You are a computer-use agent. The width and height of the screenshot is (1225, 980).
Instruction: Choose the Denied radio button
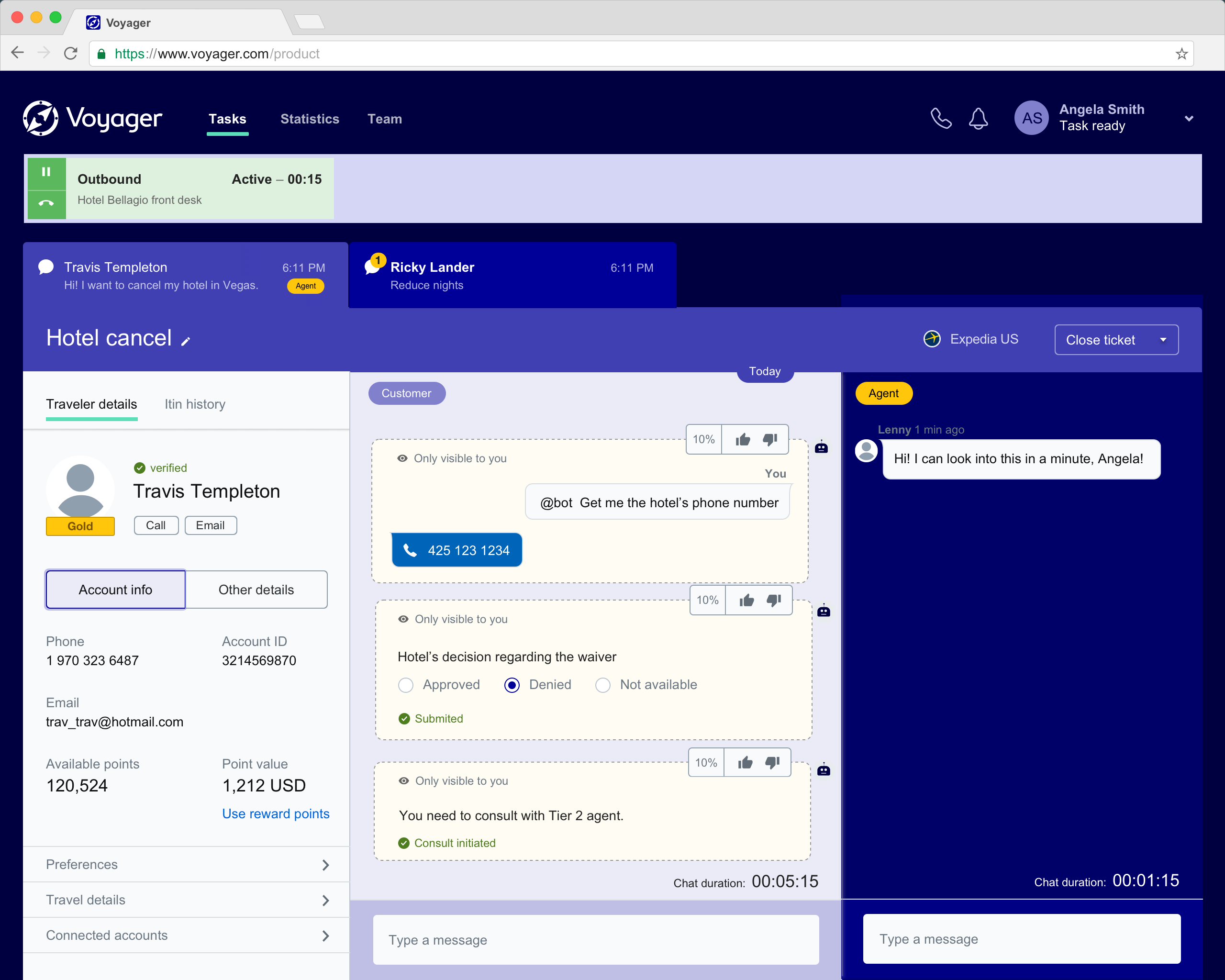[x=512, y=685]
